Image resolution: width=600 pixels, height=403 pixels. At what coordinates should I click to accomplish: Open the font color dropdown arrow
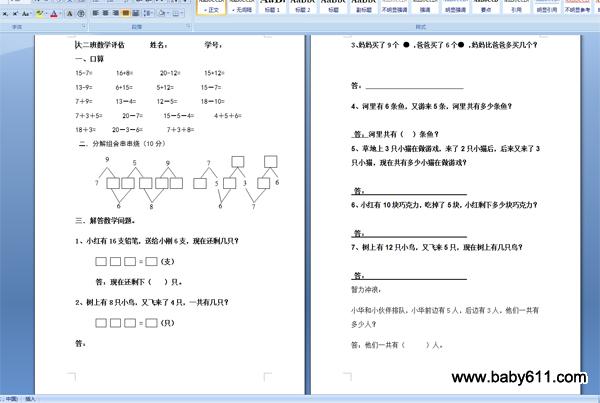pyautogui.click(x=60, y=14)
